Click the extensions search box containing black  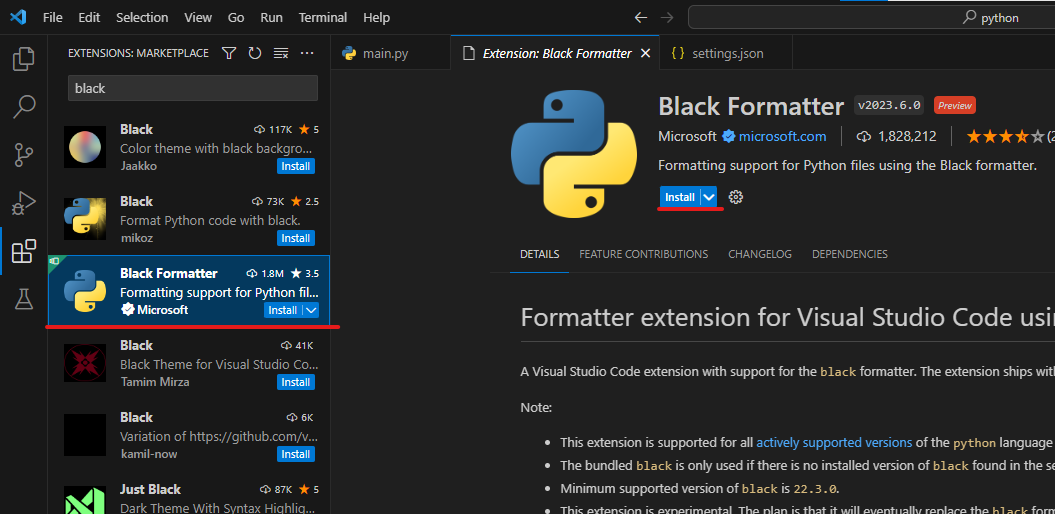click(x=192, y=88)
